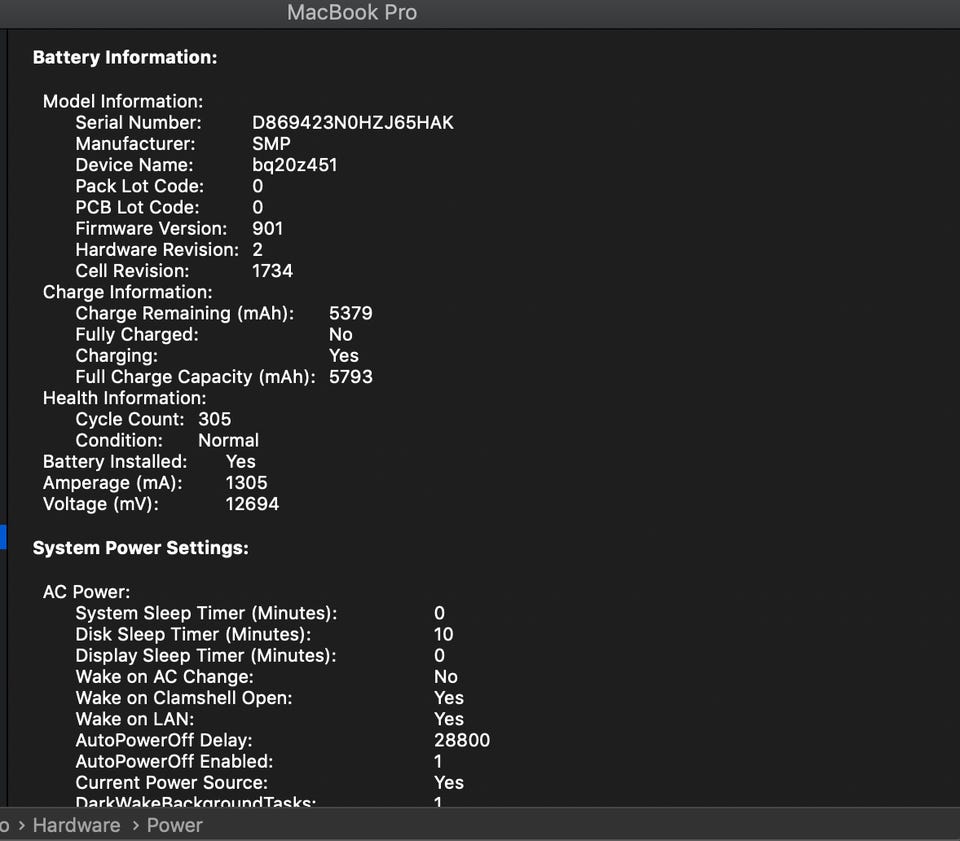Select serial number D869423N0HZJ65HAK
Image resolution: width=960 pixels, height=841 pixels.
(353, 122)
